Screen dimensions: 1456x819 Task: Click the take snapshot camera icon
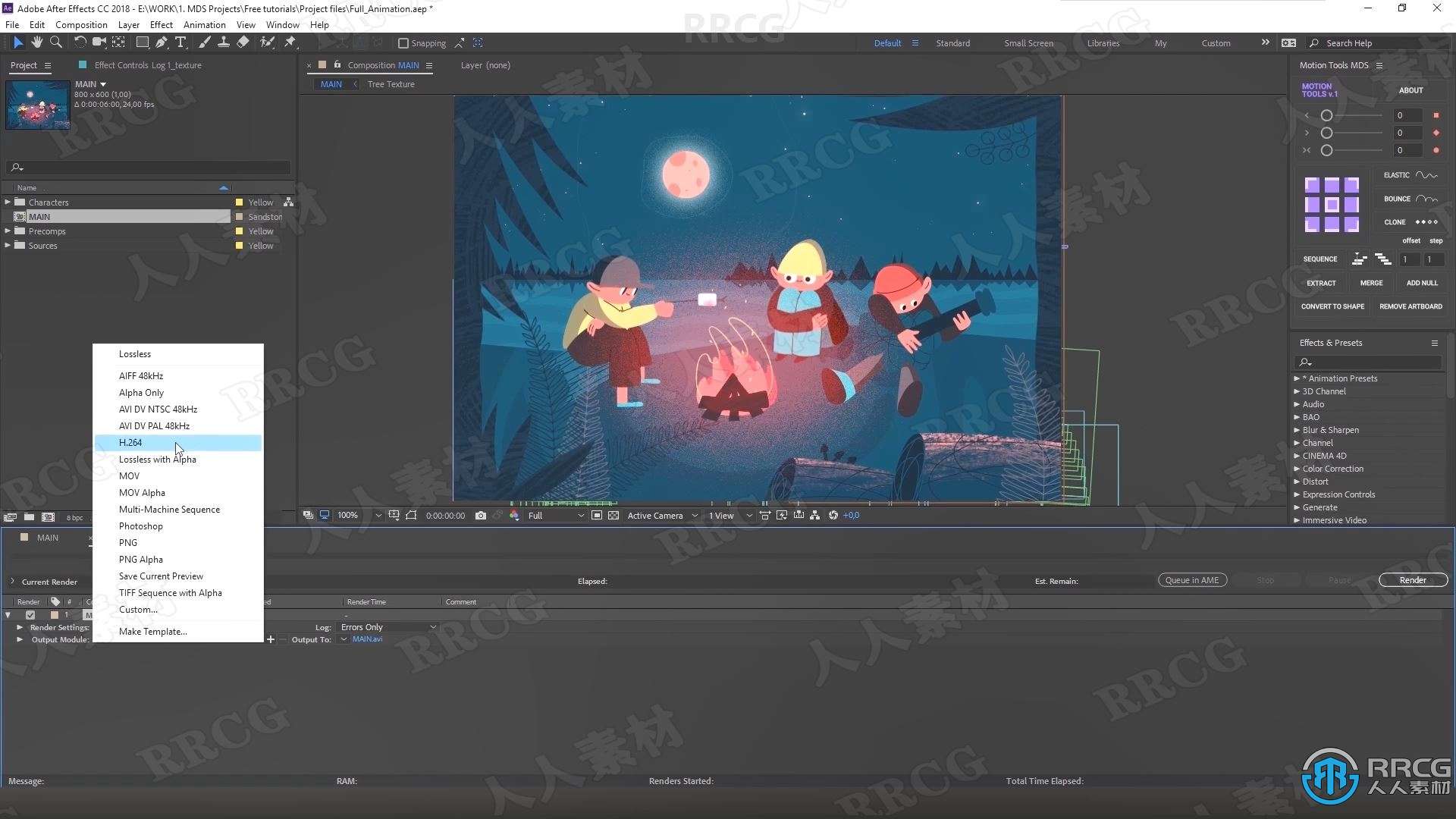pos(481,516)
